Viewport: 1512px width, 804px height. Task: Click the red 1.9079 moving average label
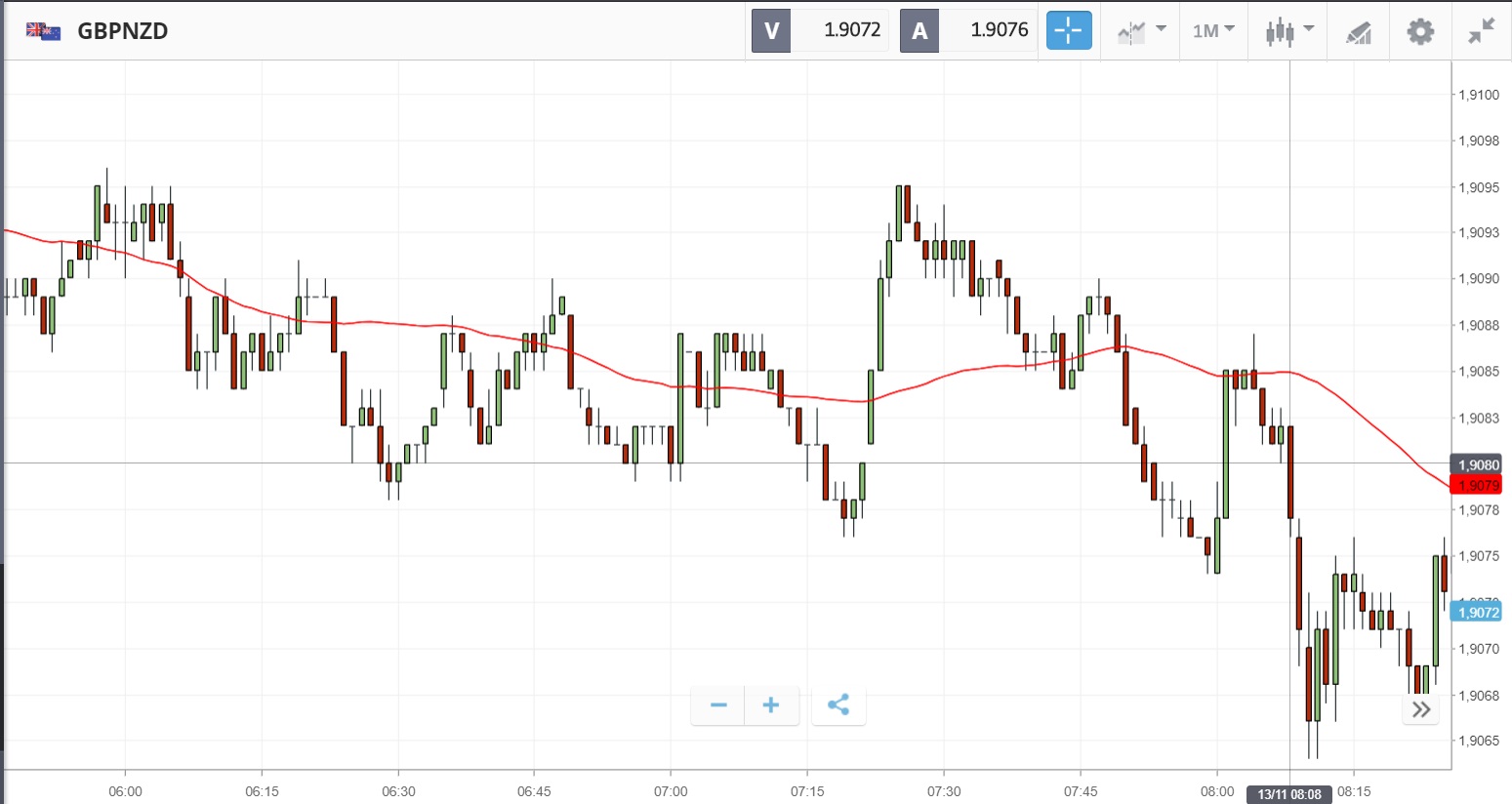pos(1476,485)
